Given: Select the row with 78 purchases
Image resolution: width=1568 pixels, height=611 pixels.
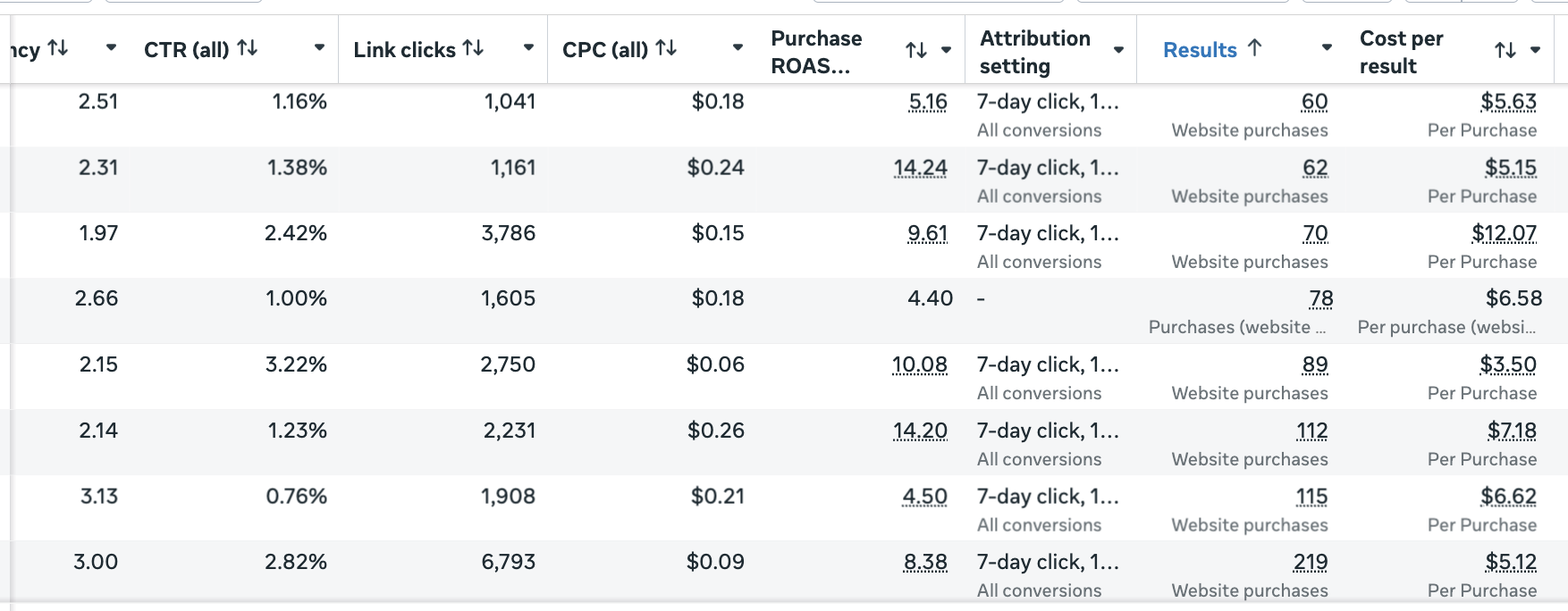Looking at the screenshot, I should tap(784, 311).
